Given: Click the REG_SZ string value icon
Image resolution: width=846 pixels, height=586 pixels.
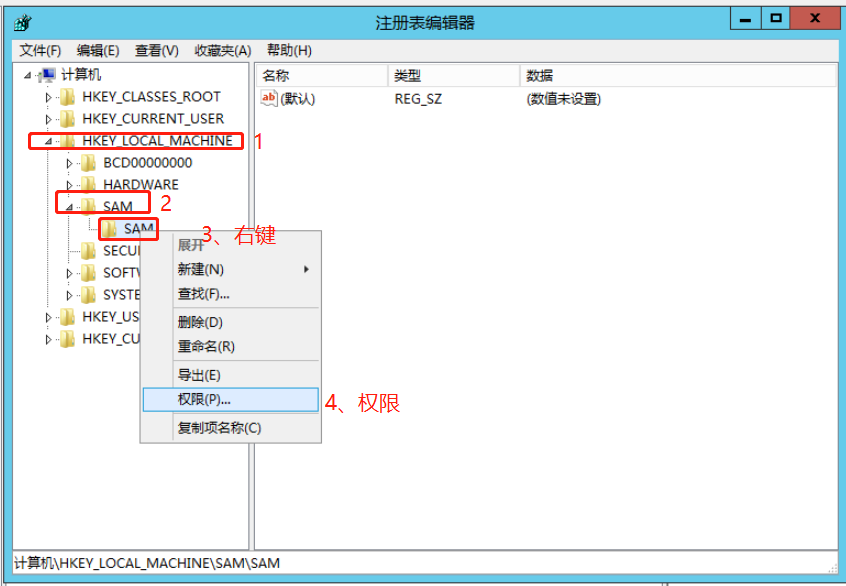Looking at the screenshot, I should (269, 98).
